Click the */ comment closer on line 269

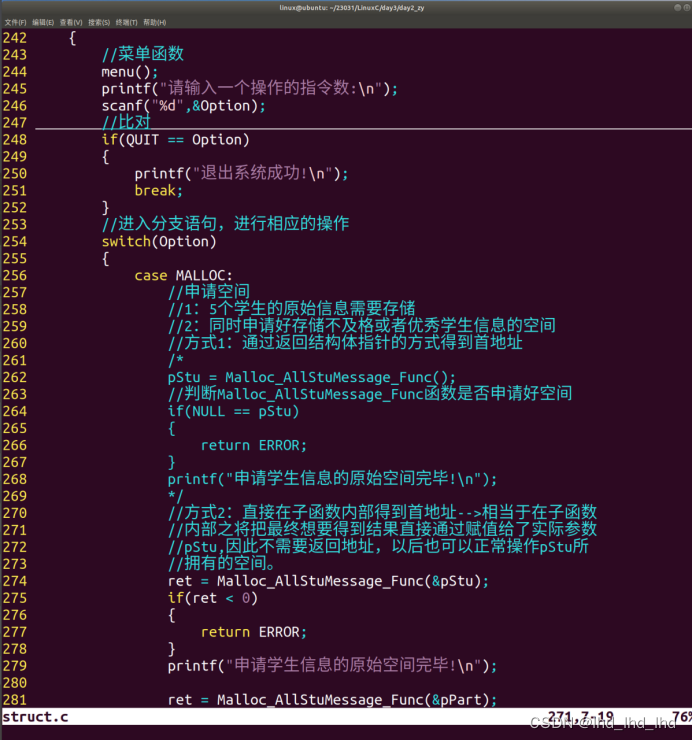(x=175, y=496)
